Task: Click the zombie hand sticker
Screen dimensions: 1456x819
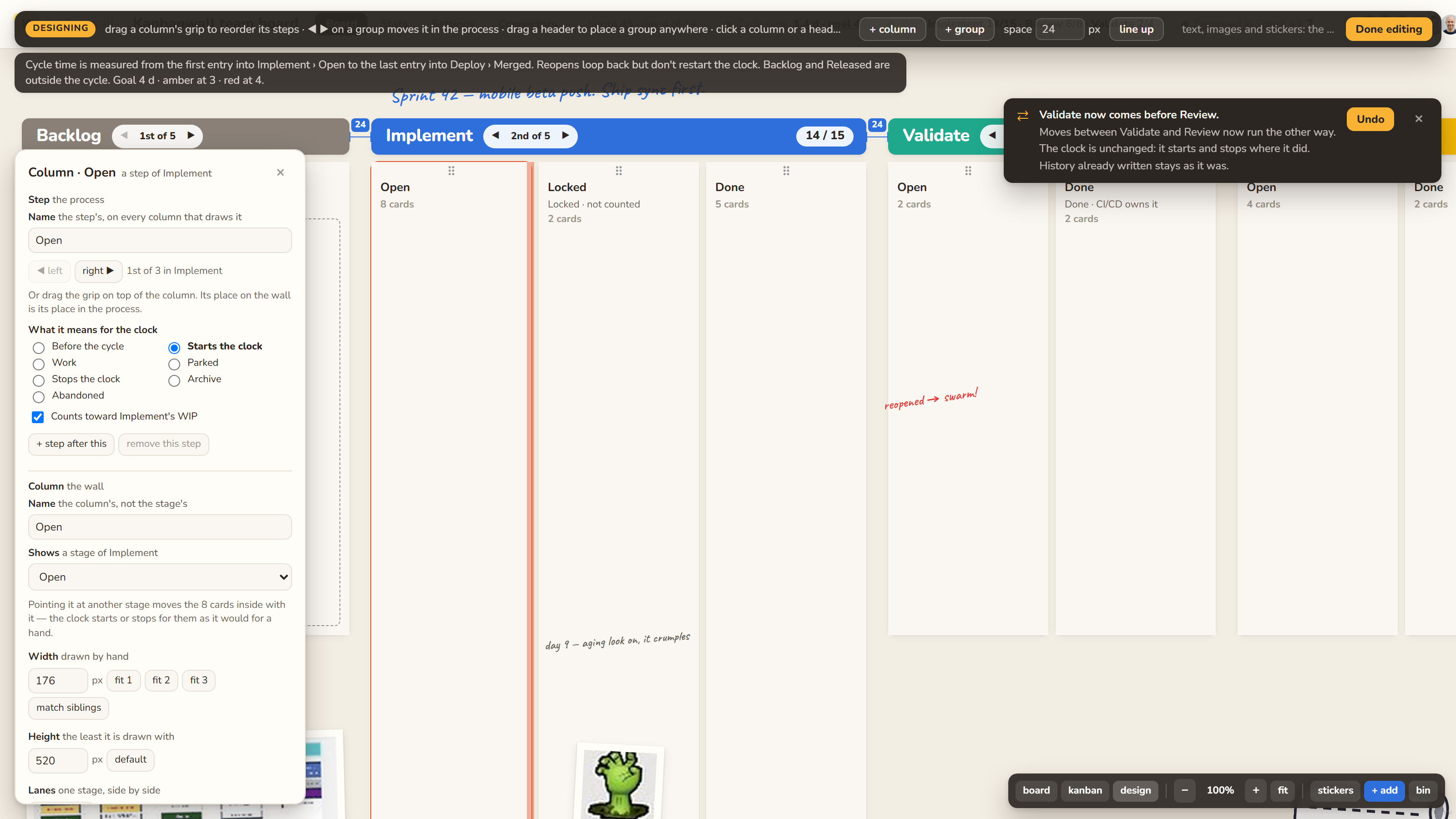Action: tap(619, 783)
